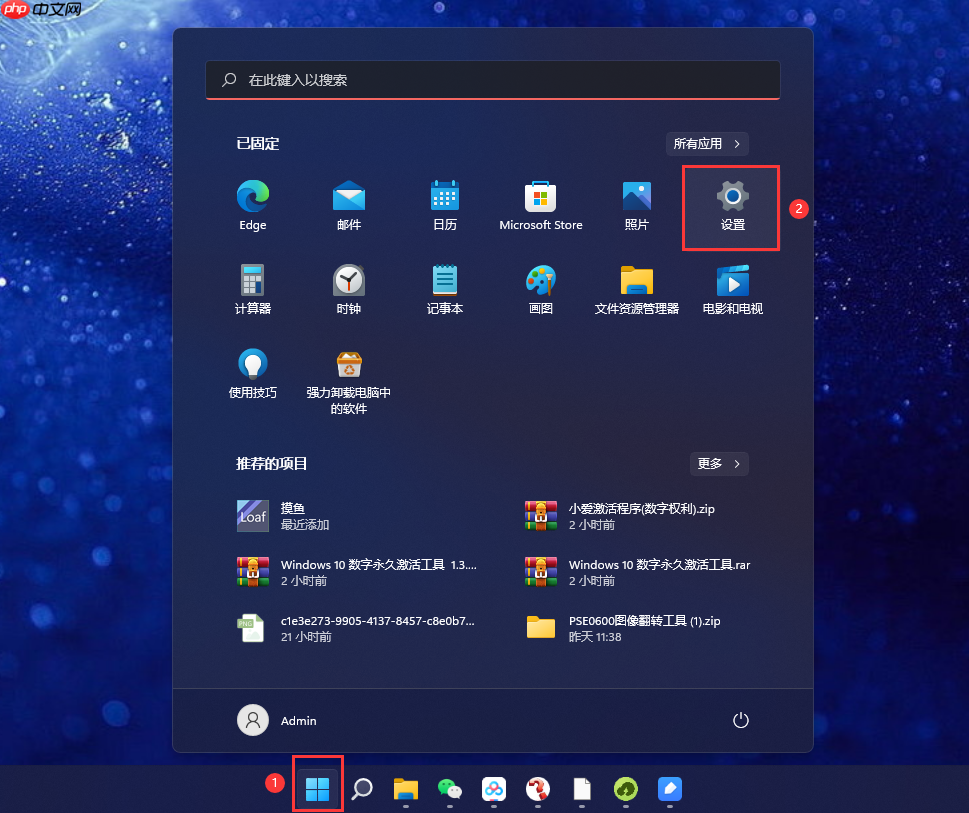Open Microsoft Store

pyautogui.click(x=540, y=195)
